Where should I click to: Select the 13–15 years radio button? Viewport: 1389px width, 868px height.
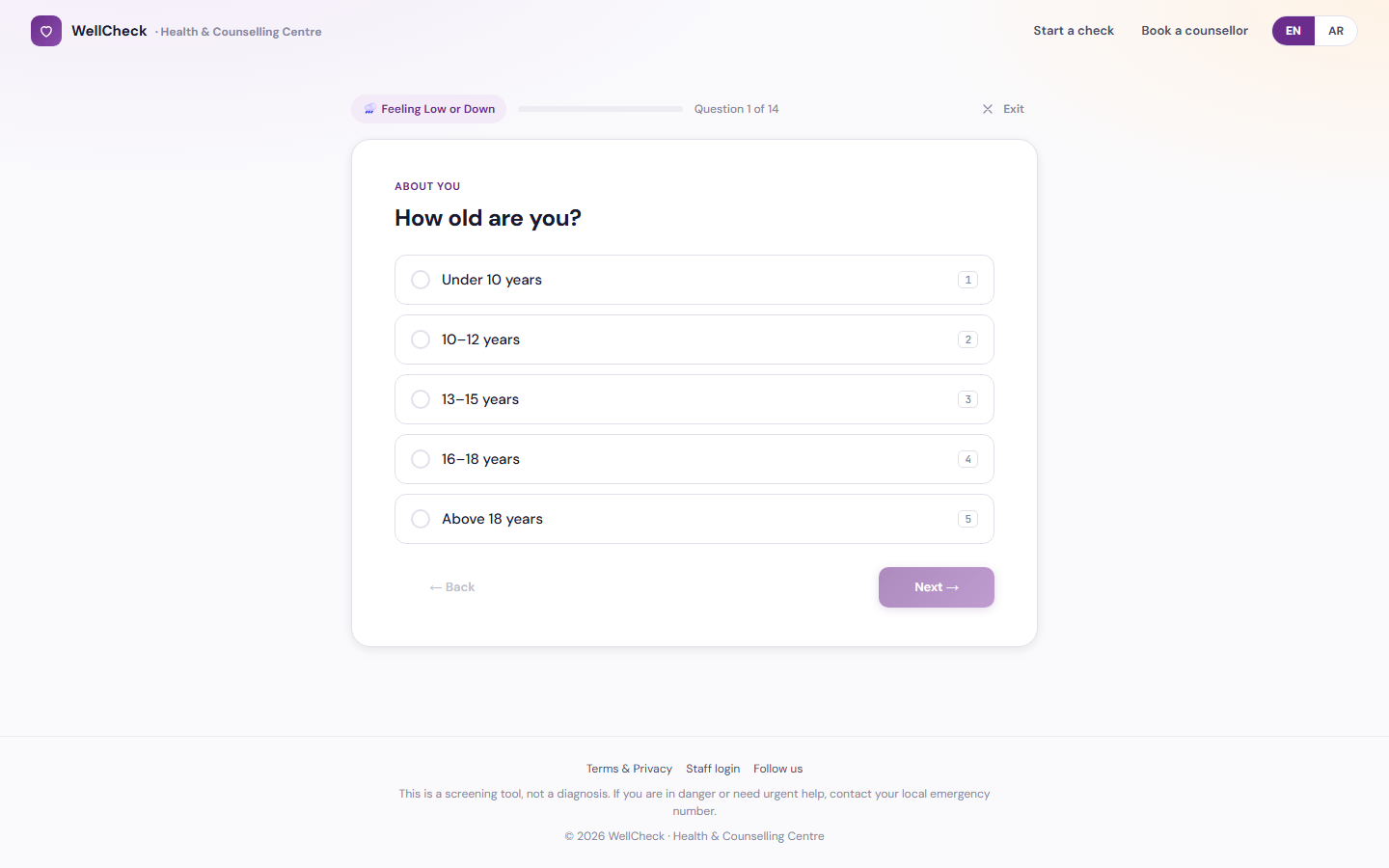421,399
